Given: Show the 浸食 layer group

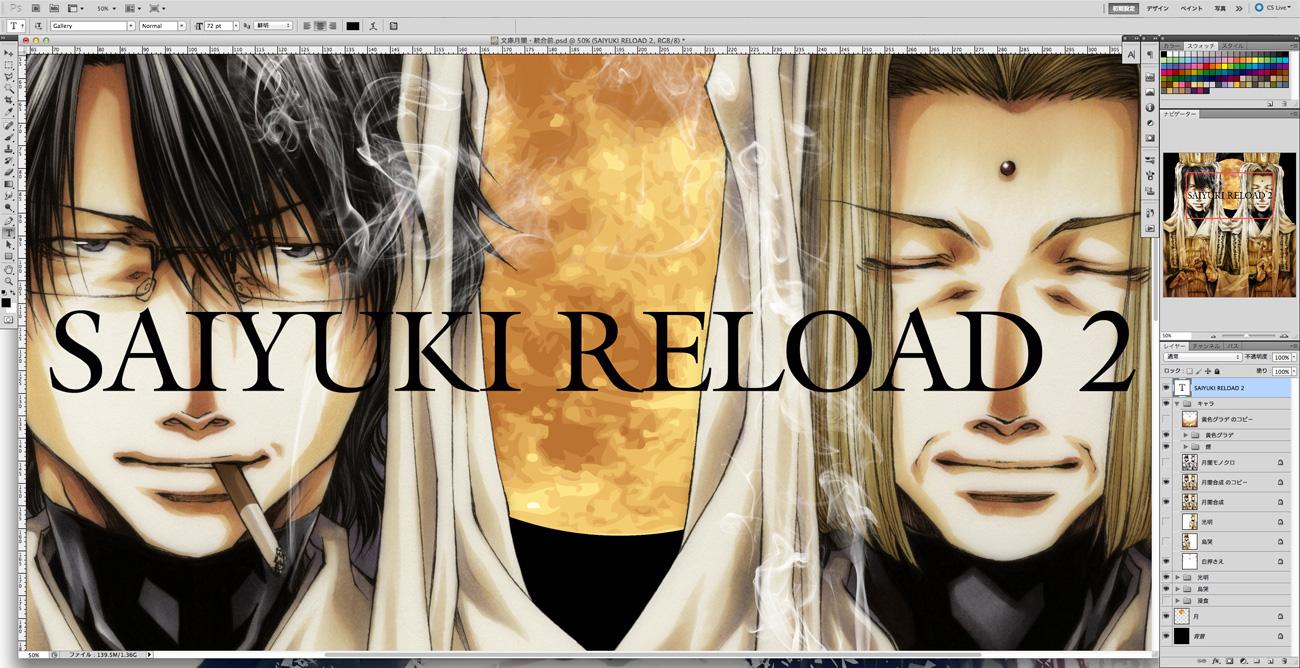Looking at the screenshot, I should (1166, 600).
